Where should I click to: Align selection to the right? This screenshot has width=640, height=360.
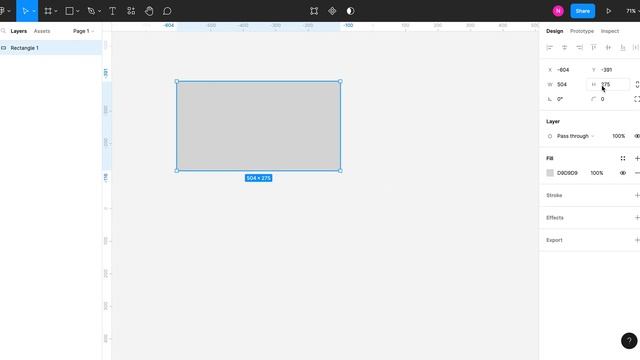pyautogui.click(x=579, y=48)
